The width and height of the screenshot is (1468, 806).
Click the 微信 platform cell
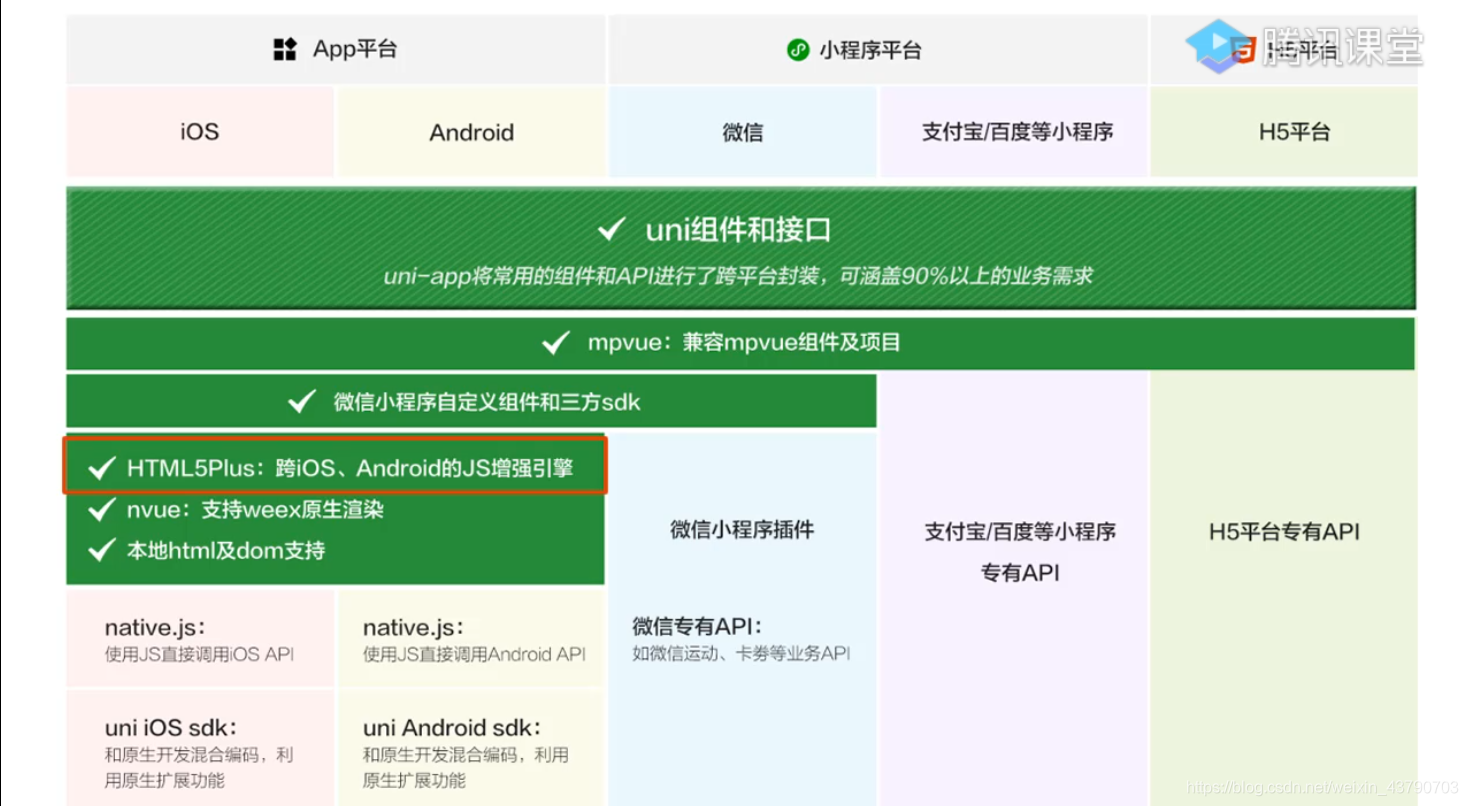(x=743, y=132)
